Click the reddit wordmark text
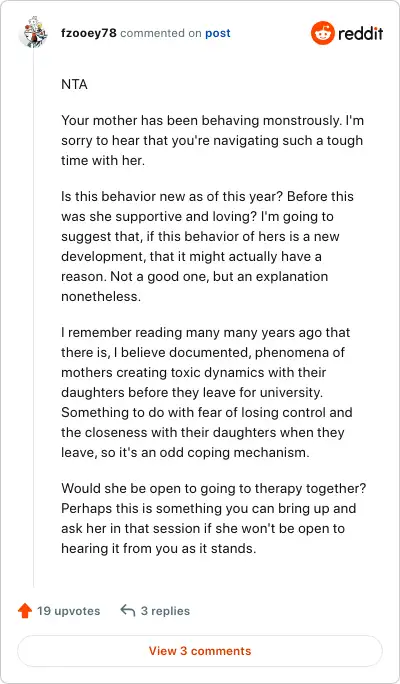Viewport: 400px width, 684px height. click(360, 33)
